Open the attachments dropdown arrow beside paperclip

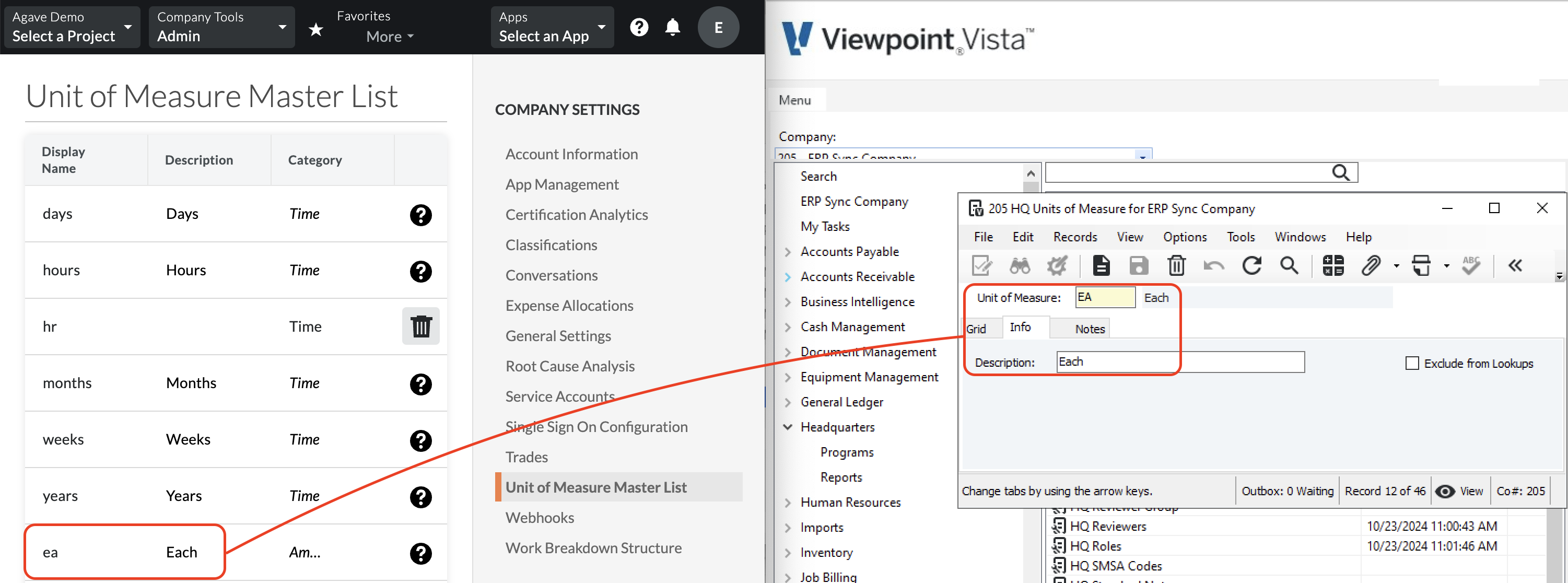pos(1396,266)
